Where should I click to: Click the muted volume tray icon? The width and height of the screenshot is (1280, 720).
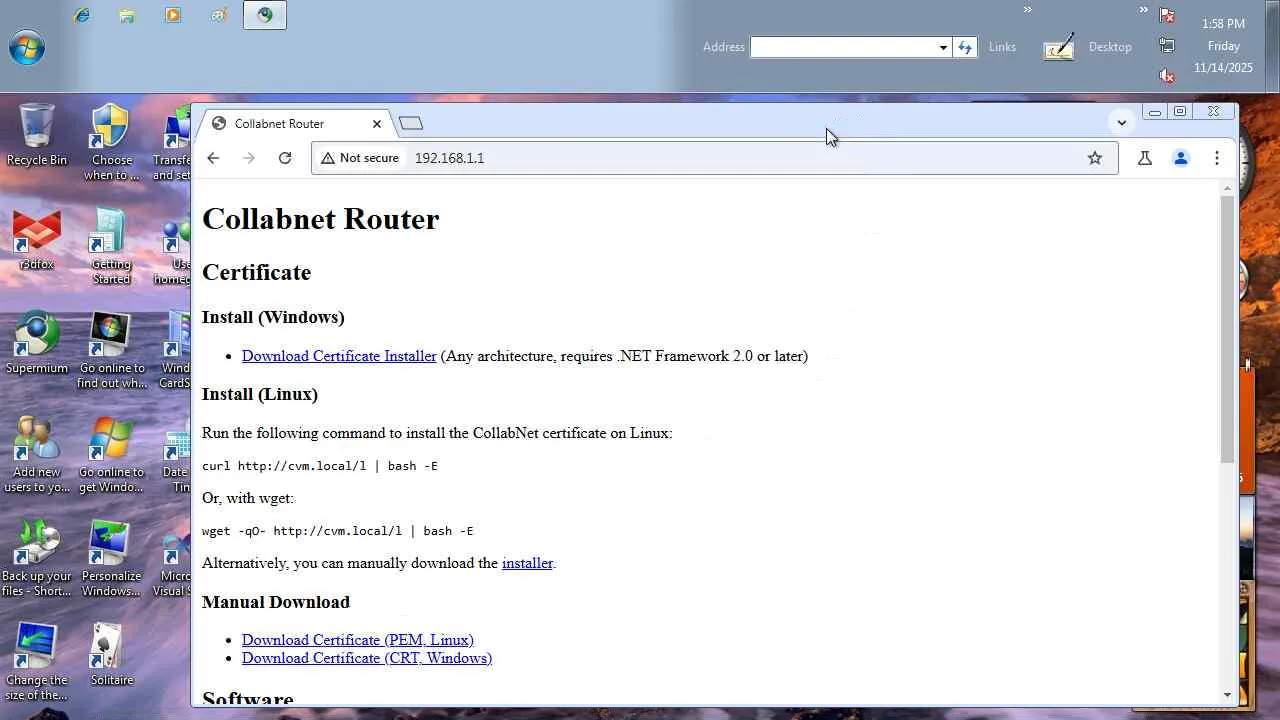(x=1167, y=75)
